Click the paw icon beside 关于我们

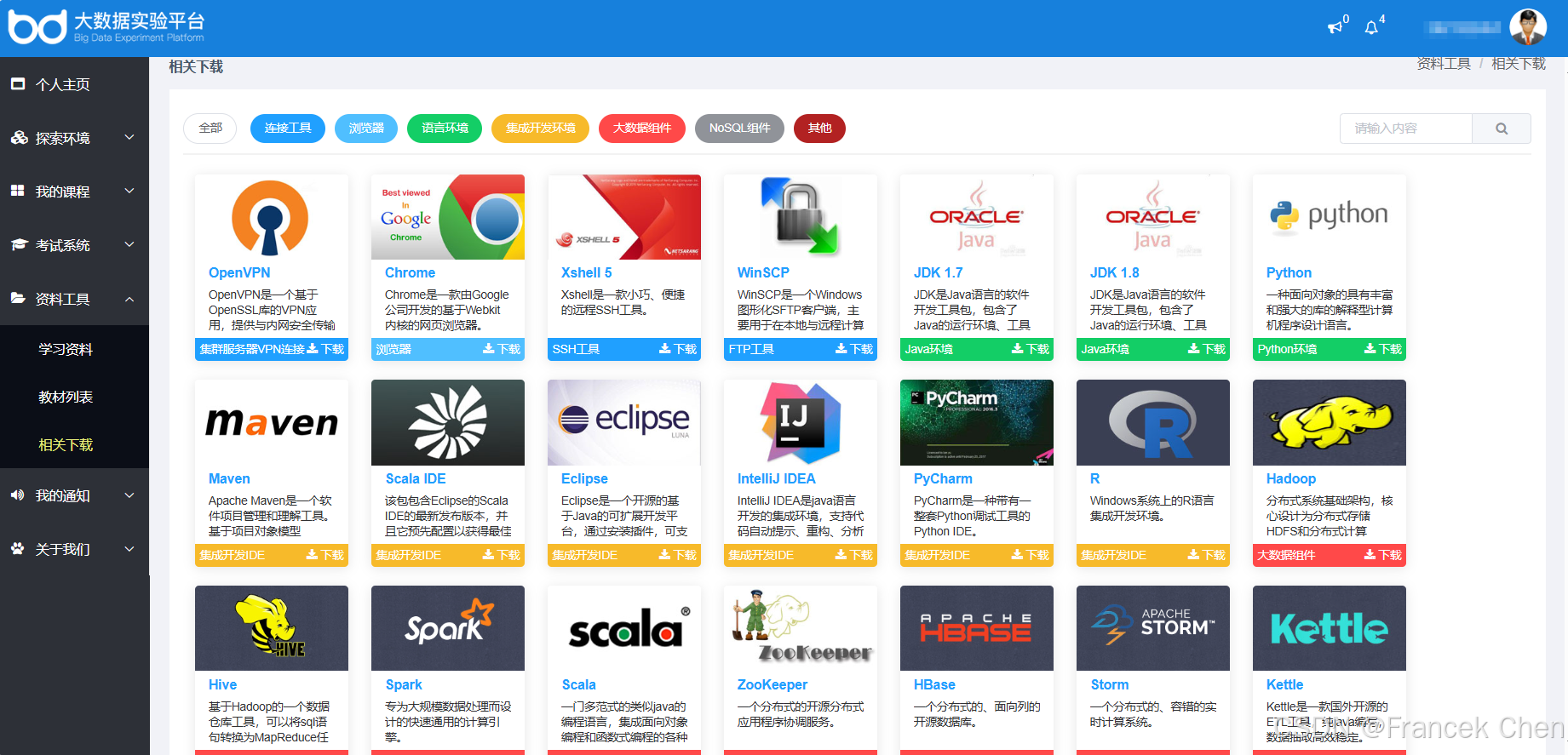(x=18, y=548)
